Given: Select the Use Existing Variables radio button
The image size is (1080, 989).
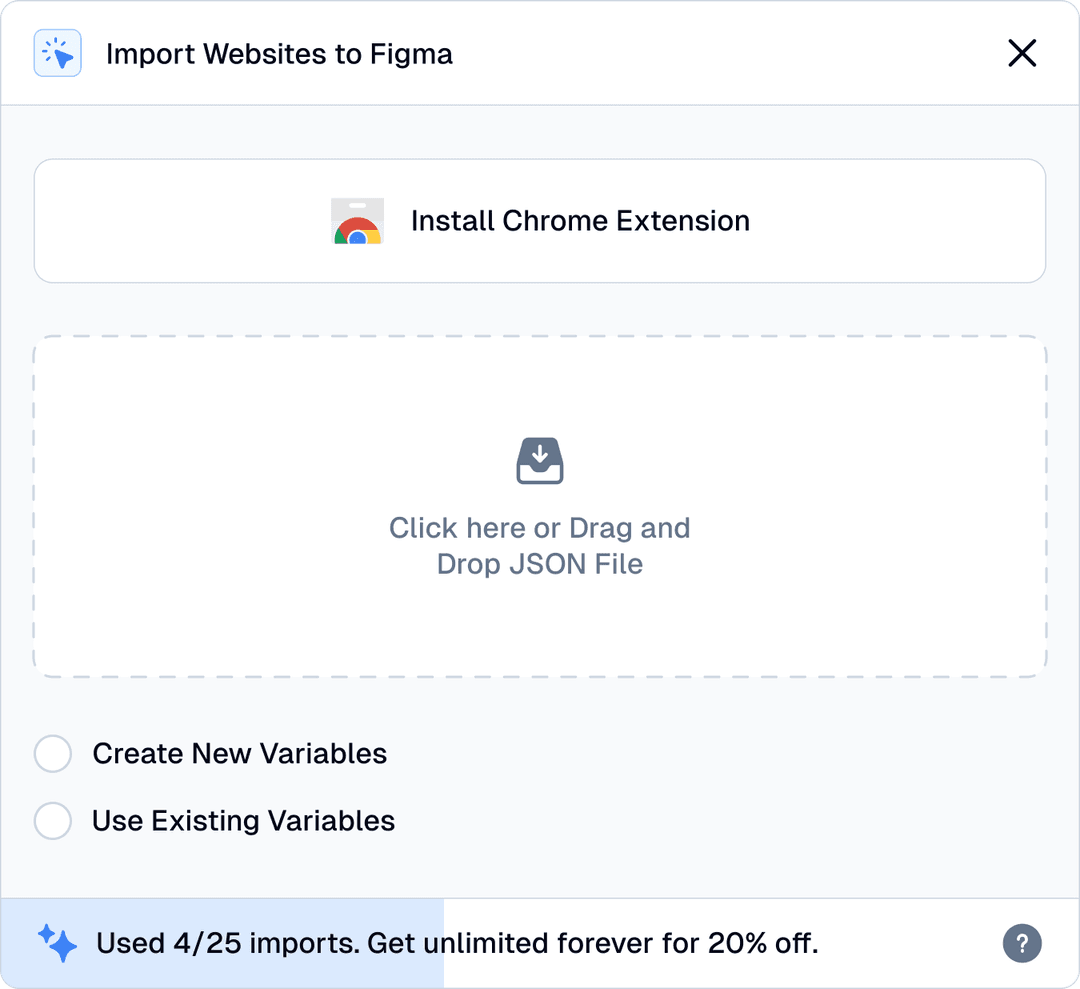Looking at the screenshot, I should coord(53,821).
